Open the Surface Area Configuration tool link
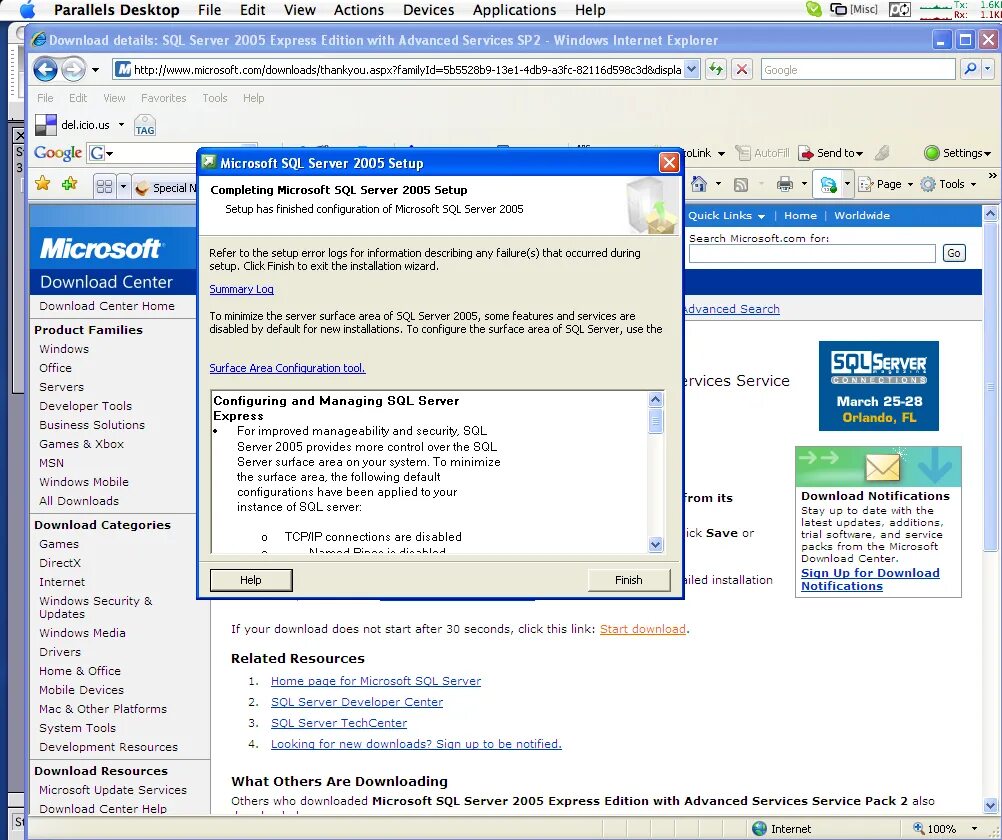The image size is (1002, 840). click(288, 368)
